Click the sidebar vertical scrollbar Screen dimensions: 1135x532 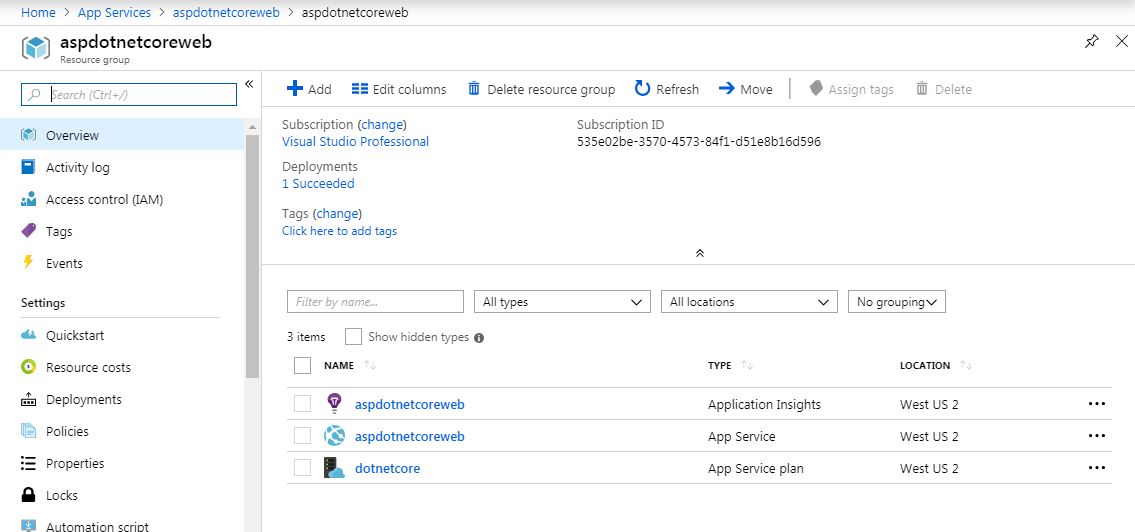pos(252,256)
